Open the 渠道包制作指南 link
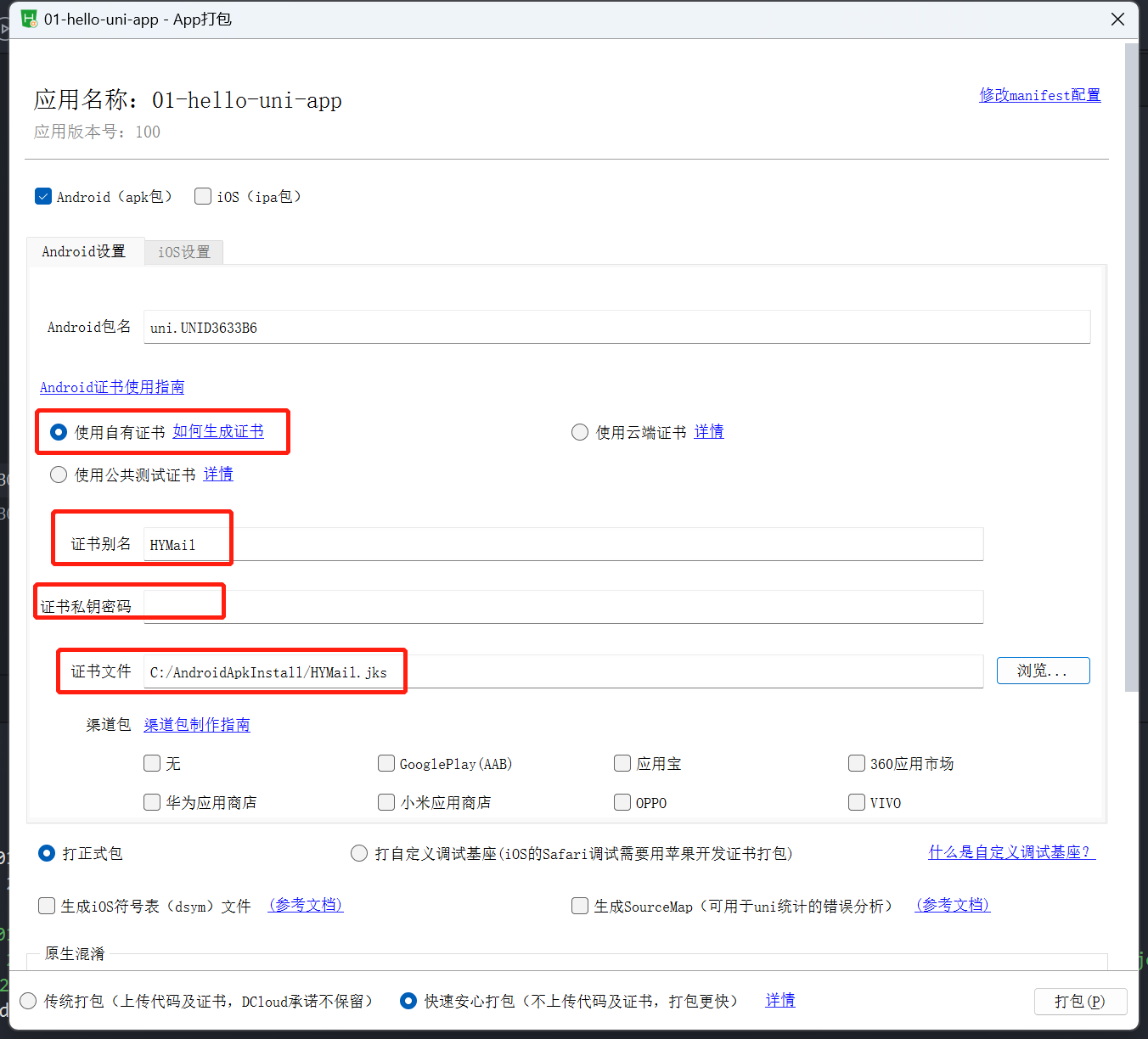This screenshot has width=1148, height=1039. (x=197, y=724)
